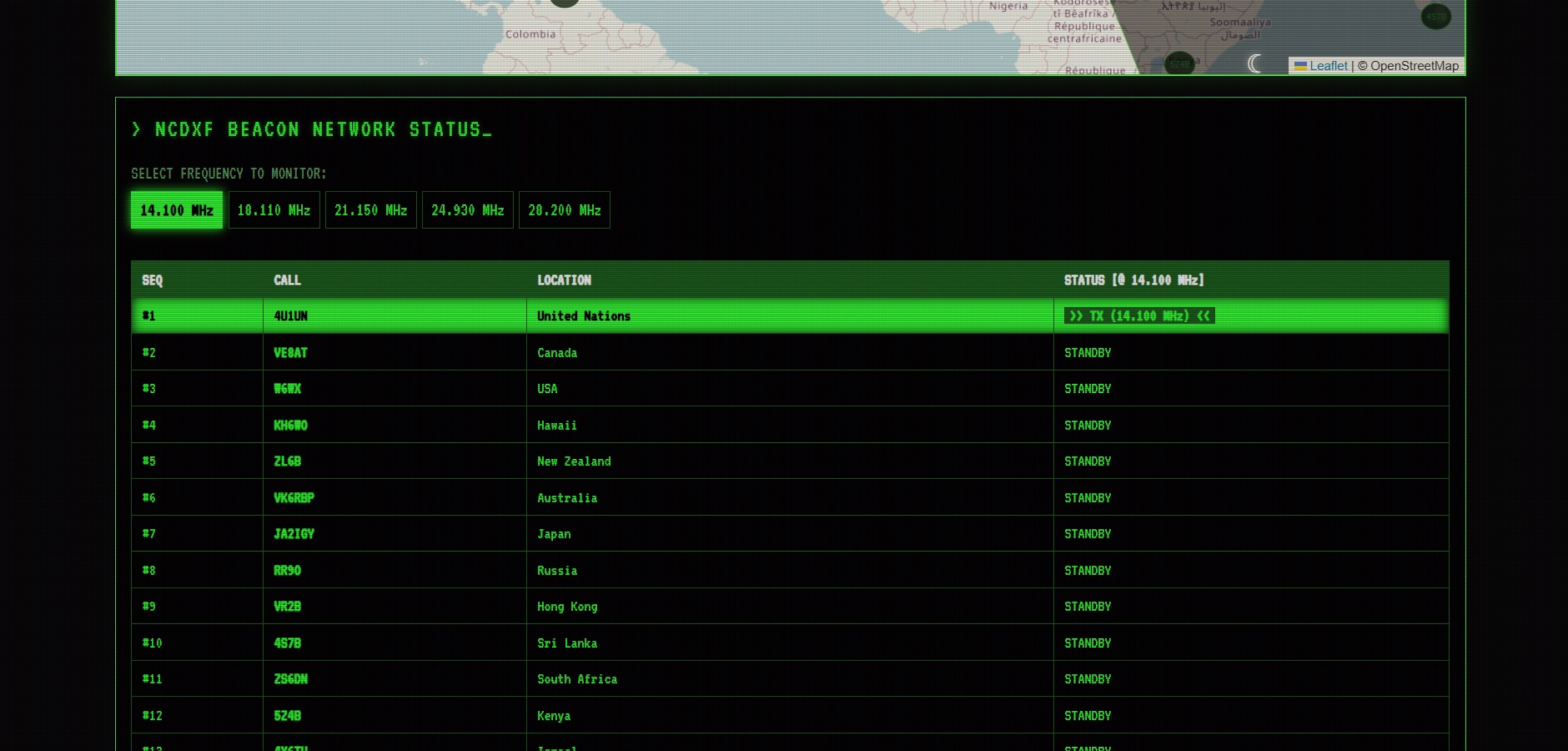The width and height of the screenshot is (1568, 751).
Task: Monitor the 21.150 MHz band
Action: point(370,210)
